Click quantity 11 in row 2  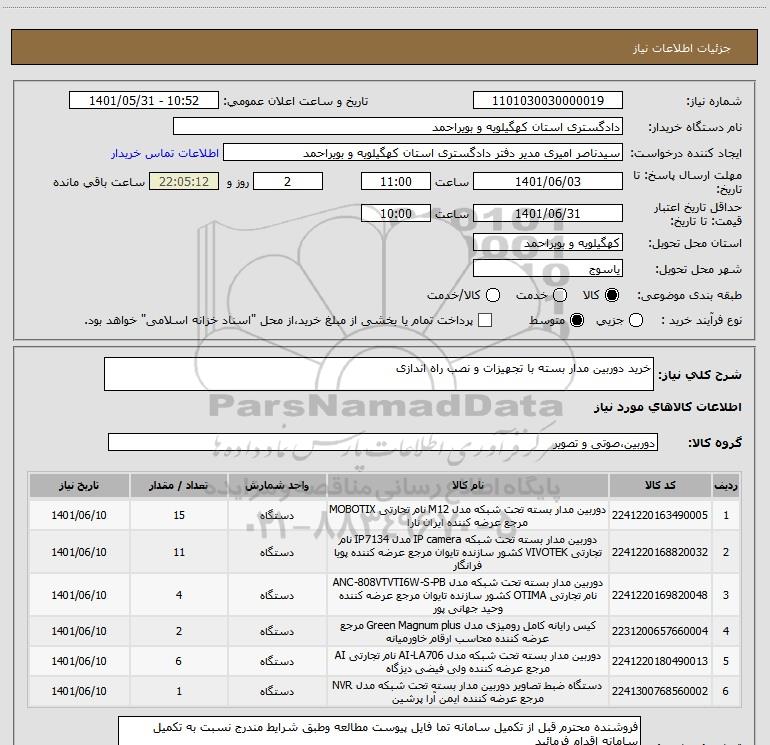(179, 552)
